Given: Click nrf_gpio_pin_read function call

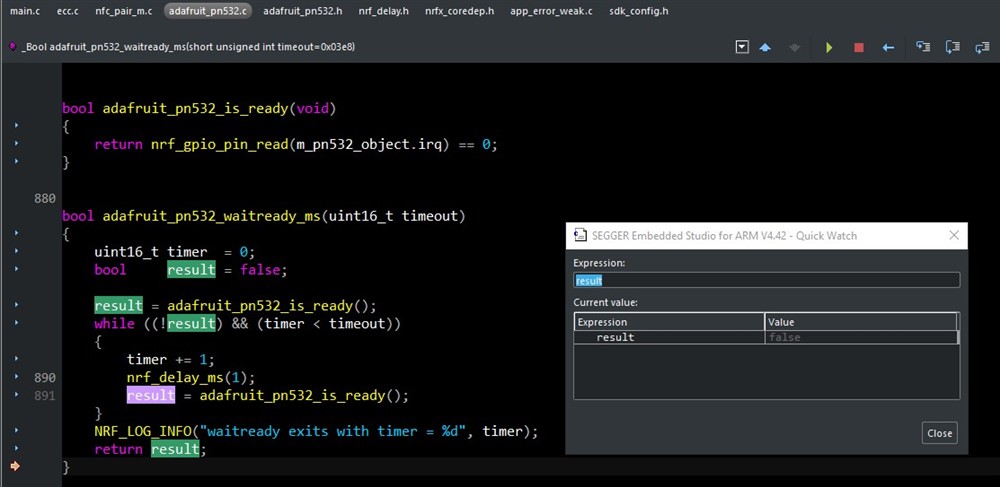Looking at the screenshot, I should (x=220, y=145).
